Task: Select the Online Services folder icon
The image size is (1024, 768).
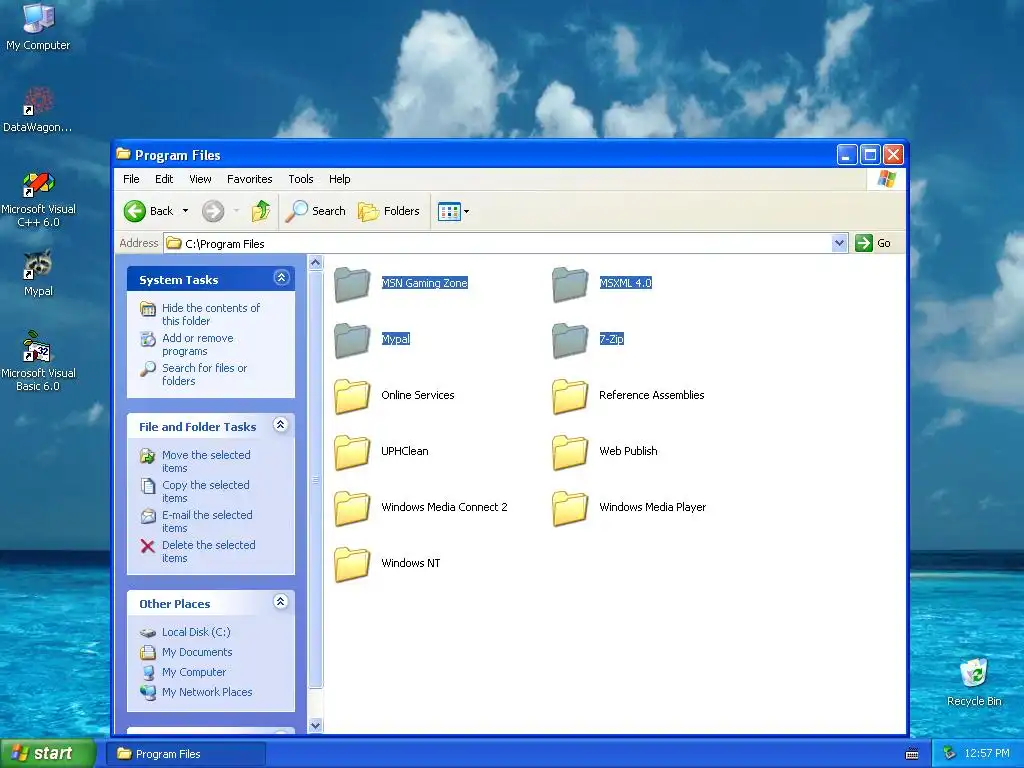Action: 352,396
